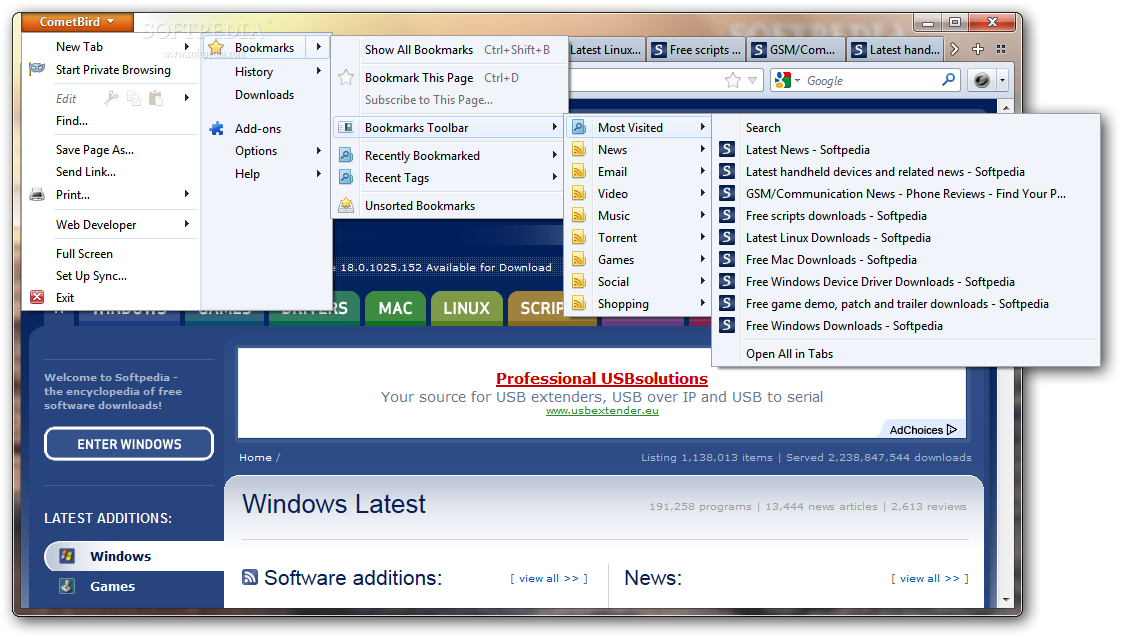
Task: Open the MAC category tab on page
Action: pos(395,308)
